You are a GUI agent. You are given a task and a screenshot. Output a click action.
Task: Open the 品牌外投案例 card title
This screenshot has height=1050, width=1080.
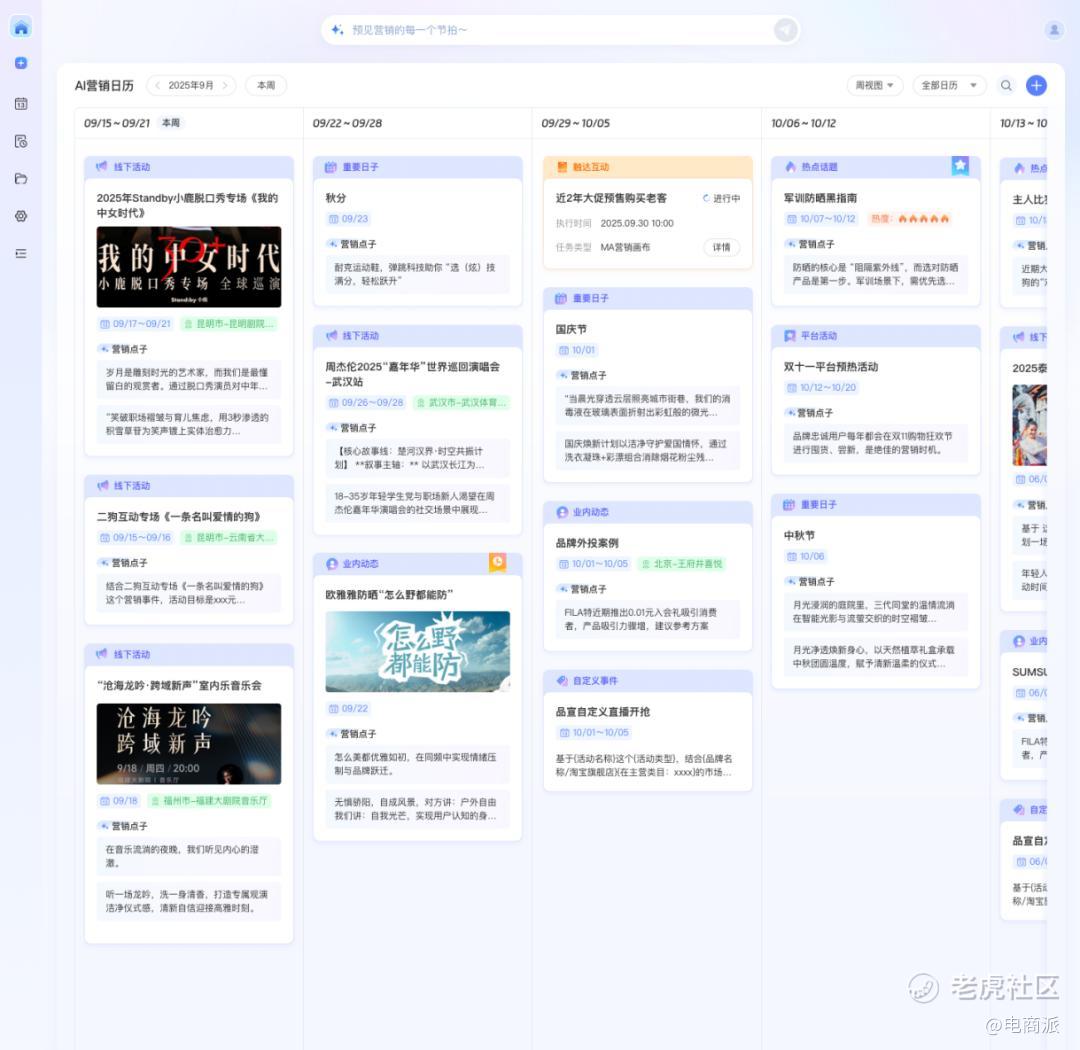click(587, 543)
